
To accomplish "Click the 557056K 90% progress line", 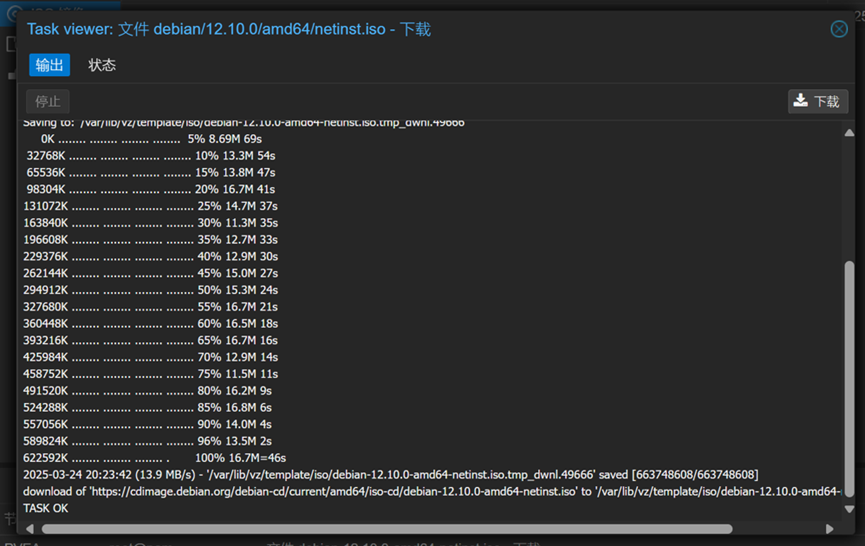I will tap(147, 424).
